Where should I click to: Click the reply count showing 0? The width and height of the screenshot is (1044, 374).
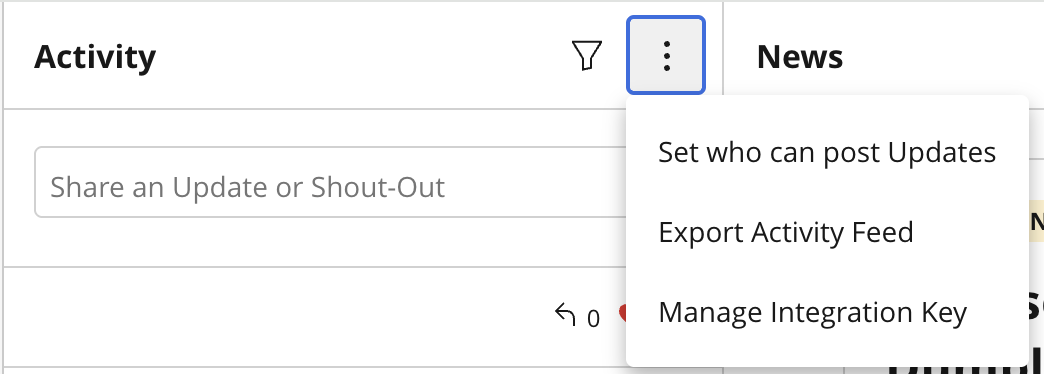click(x=593, y=319)
